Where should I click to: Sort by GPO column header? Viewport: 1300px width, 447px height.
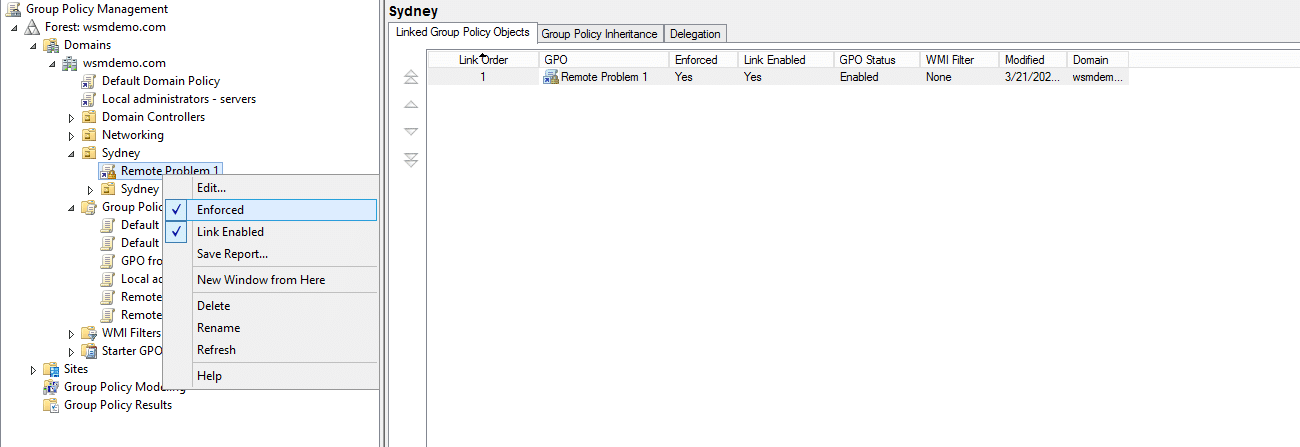pyautogui.click(x=604, y=60)
